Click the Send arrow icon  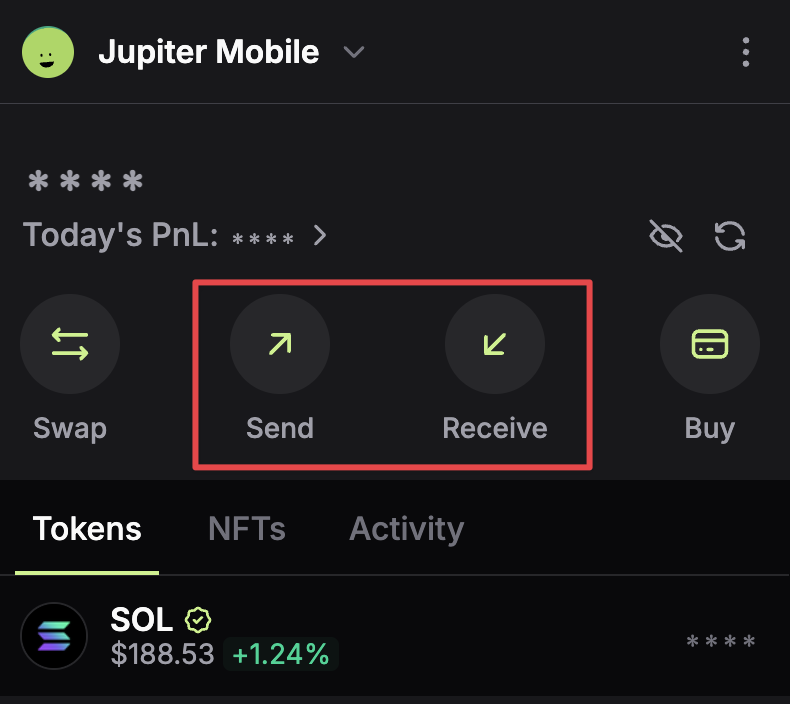(280, 345)
